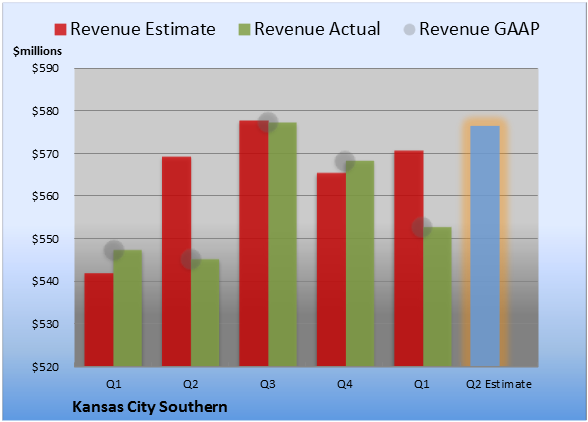This screenshot has height=422, width=588.
Task: Select the green actual bar above Q2
Action: pyautogui.click(x=205, y=312)
